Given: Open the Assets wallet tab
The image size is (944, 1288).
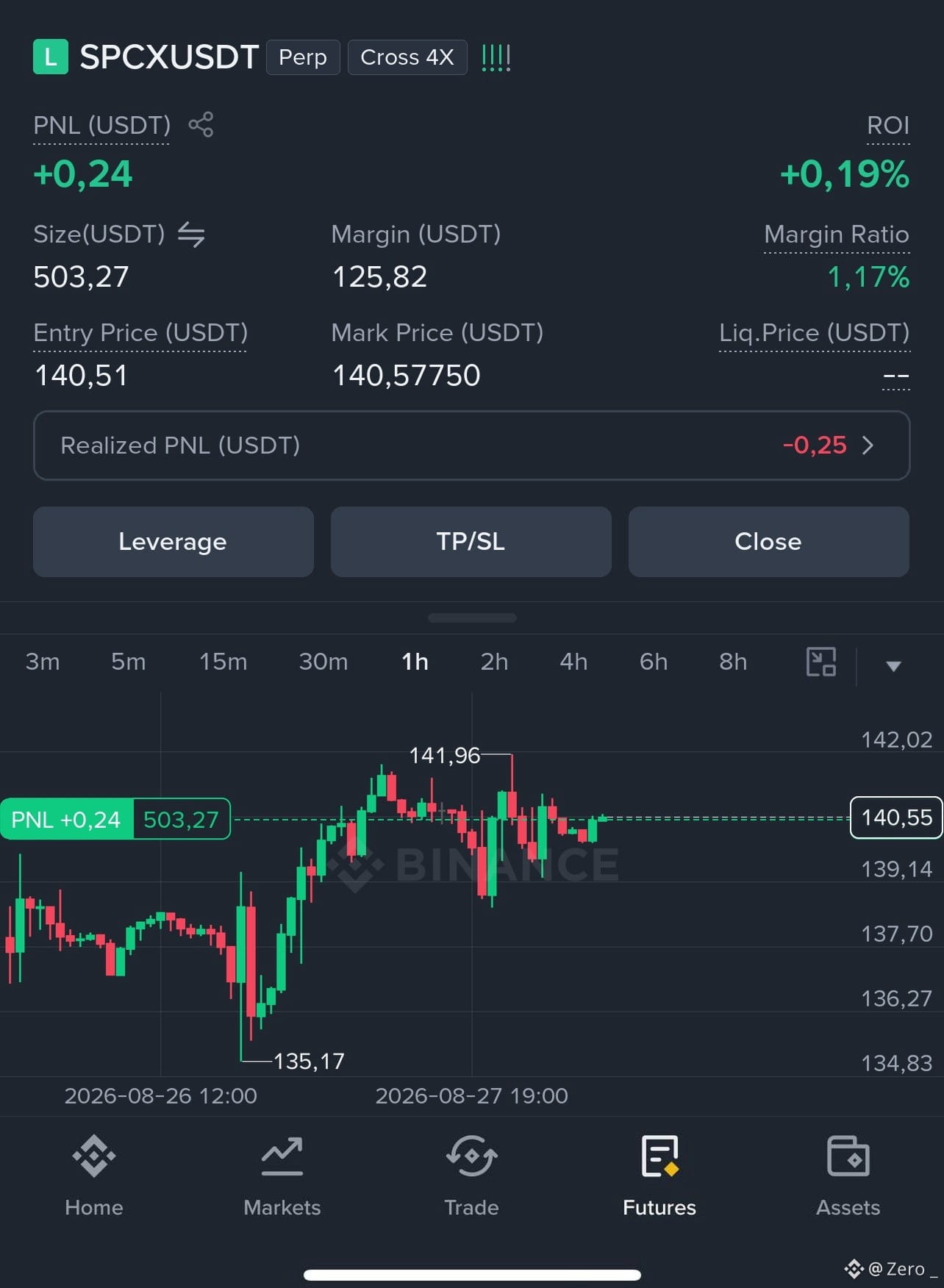Looking at the screenshot, I should pos(848,1176).
